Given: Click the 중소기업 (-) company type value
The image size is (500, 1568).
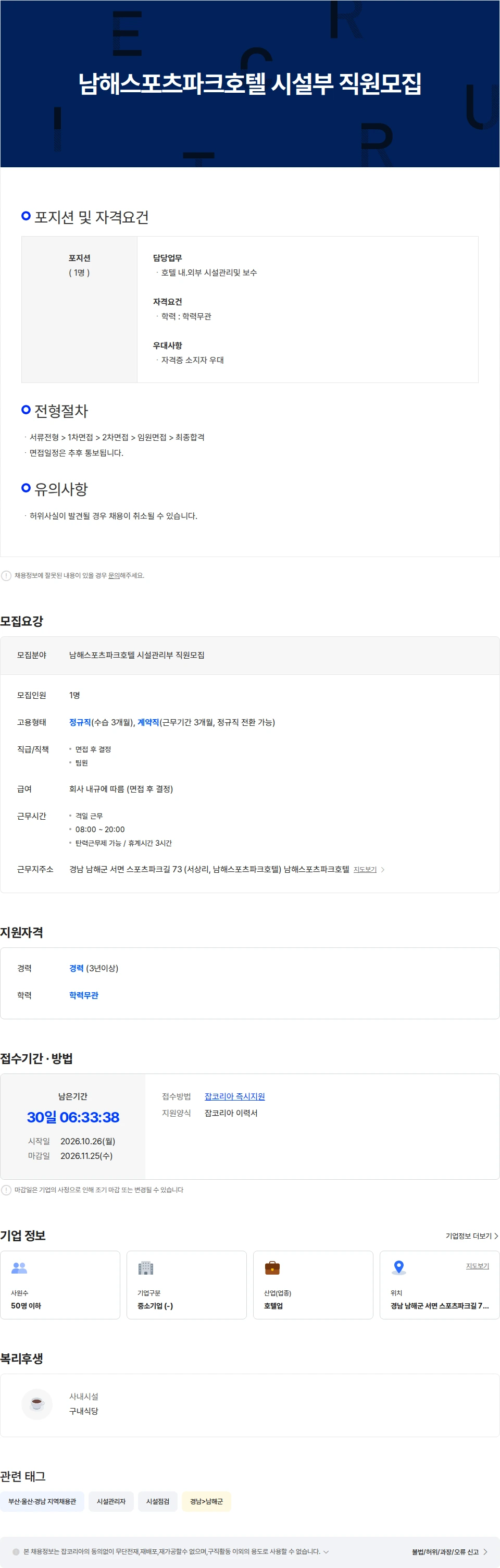Looking at the screenshot, I should [155, 1306].
